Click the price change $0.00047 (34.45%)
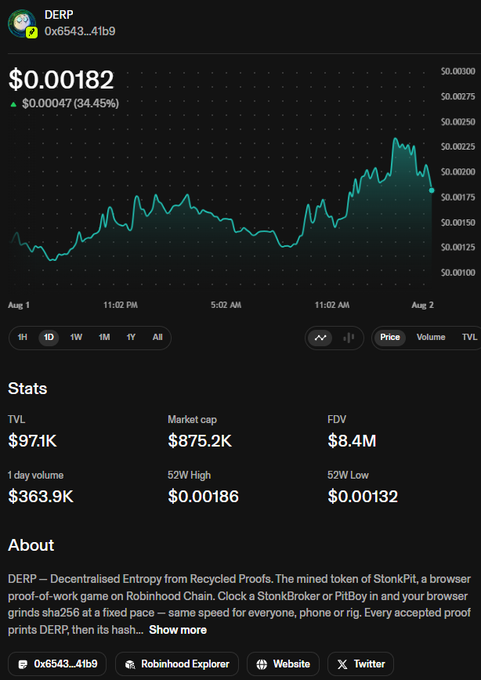The image size is (481, 680). pyautogui.click(x=71, y=104)
